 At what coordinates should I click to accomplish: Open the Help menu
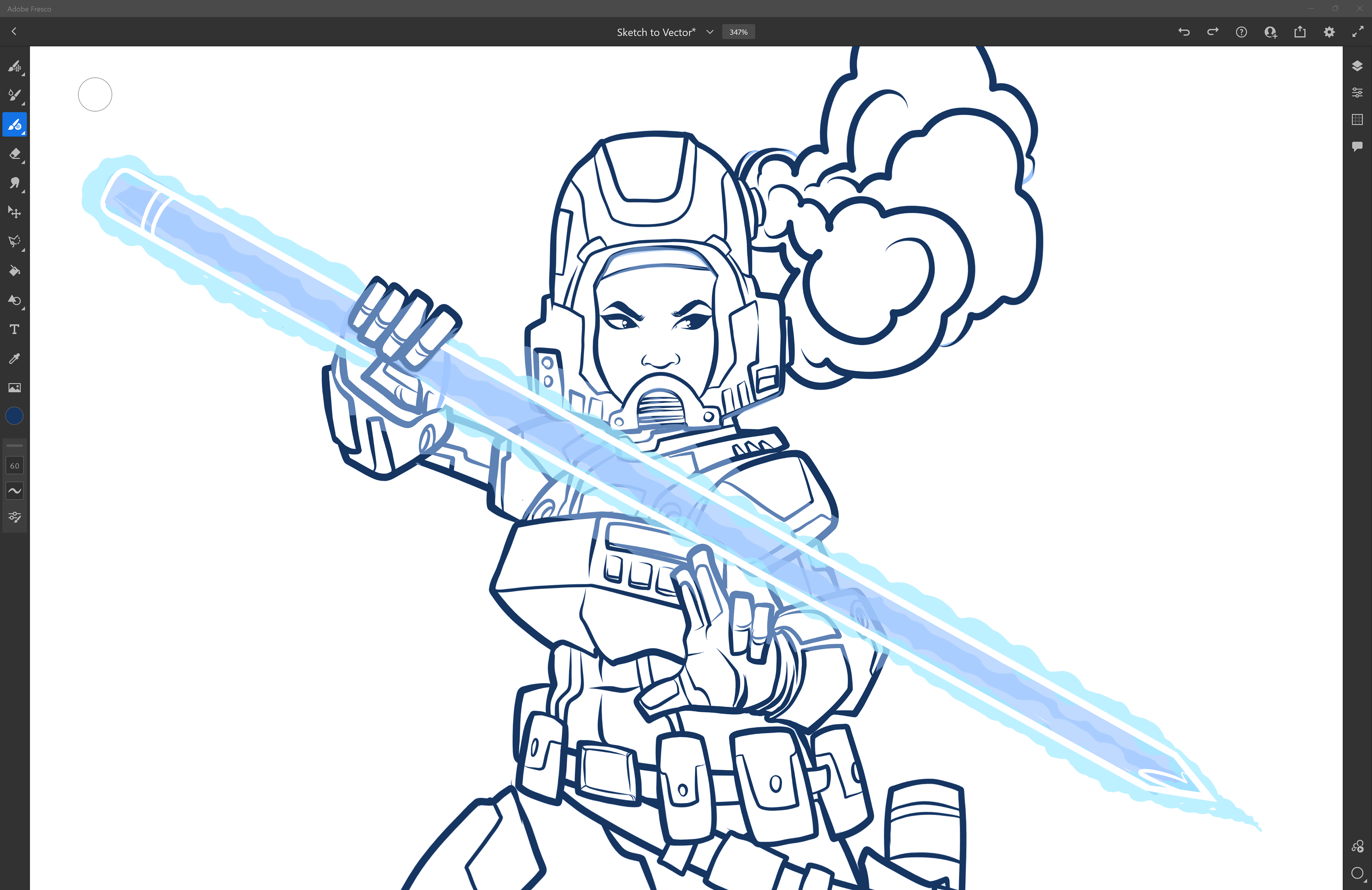coord(1241,32)
